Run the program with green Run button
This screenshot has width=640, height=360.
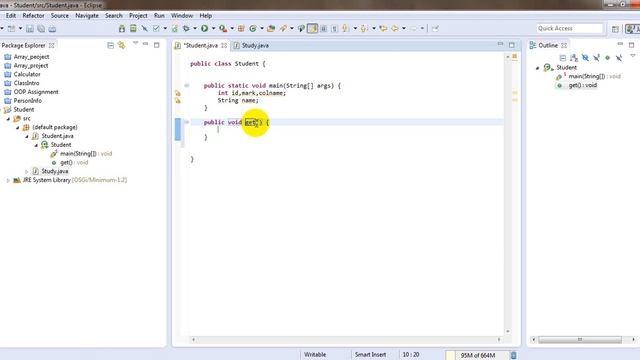coord(204,28)
